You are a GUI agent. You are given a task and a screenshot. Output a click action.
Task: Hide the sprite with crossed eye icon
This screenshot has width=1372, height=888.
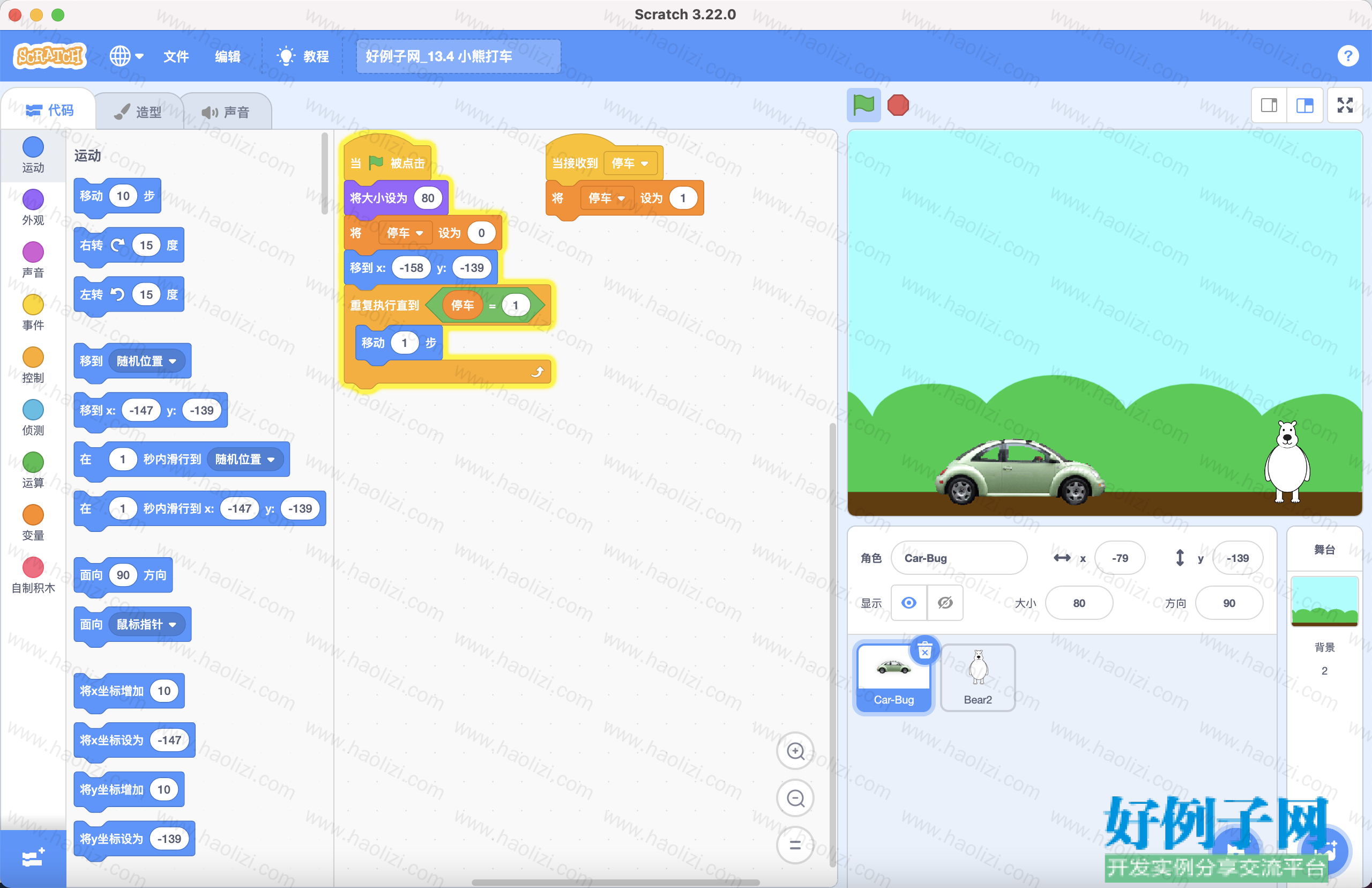(944, 603)
